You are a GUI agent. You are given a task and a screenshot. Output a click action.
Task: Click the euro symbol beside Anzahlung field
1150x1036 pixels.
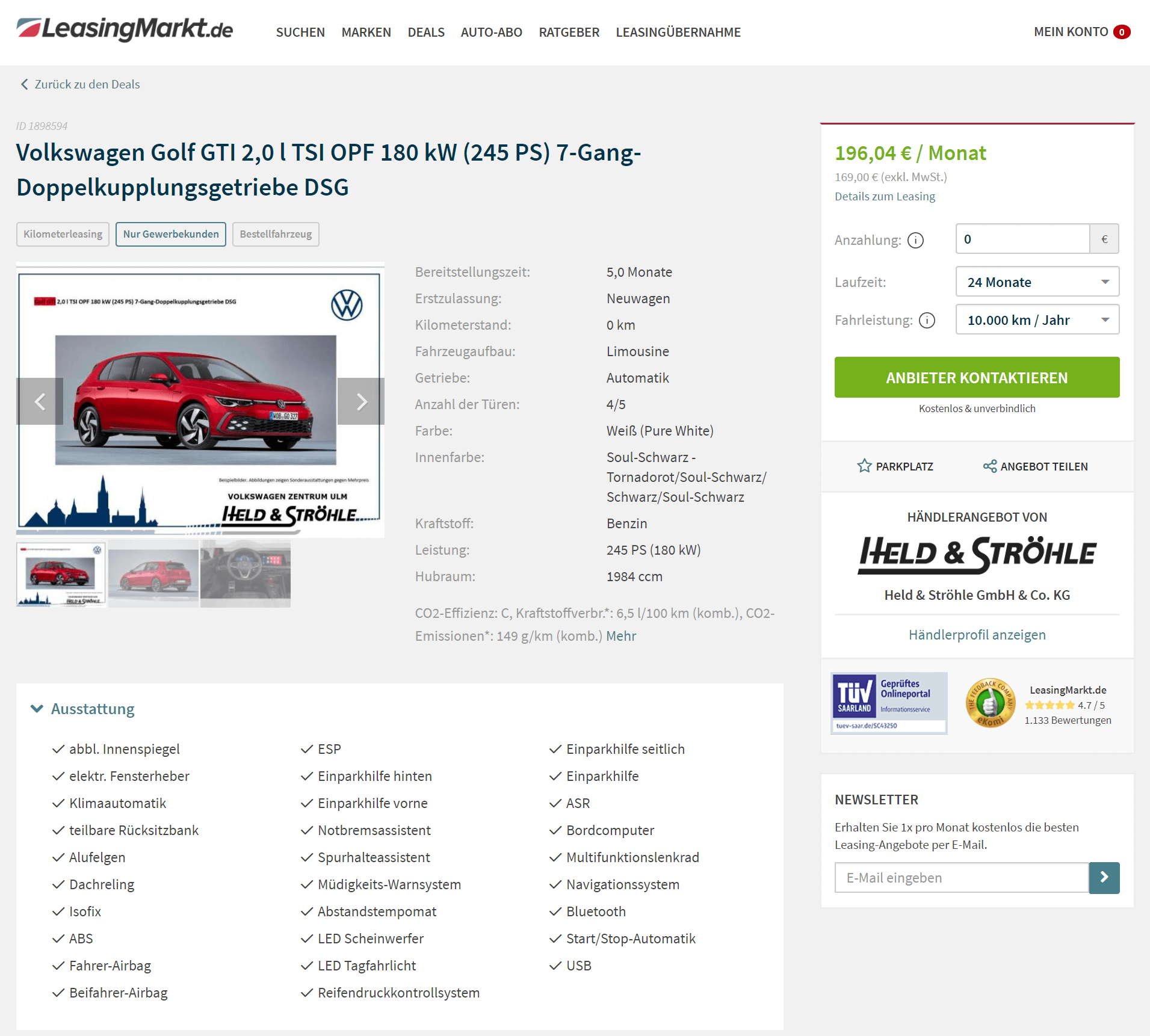pos(1104,239)
